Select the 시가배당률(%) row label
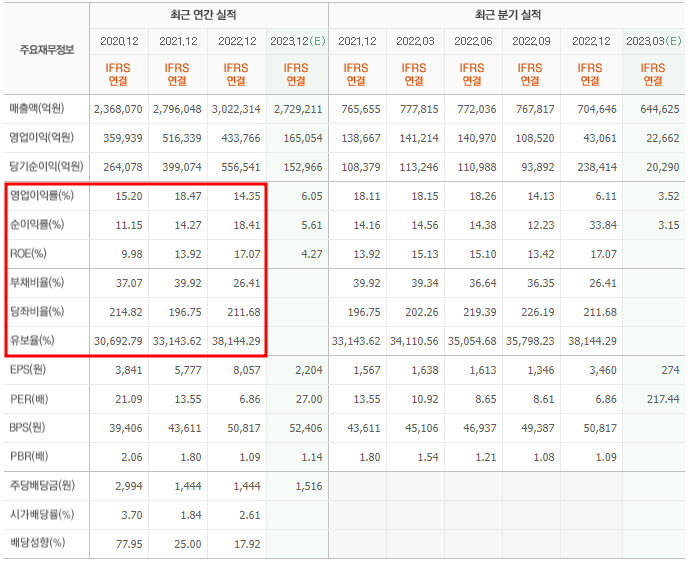This screenshot has width=688, height=562. (42, 514)
